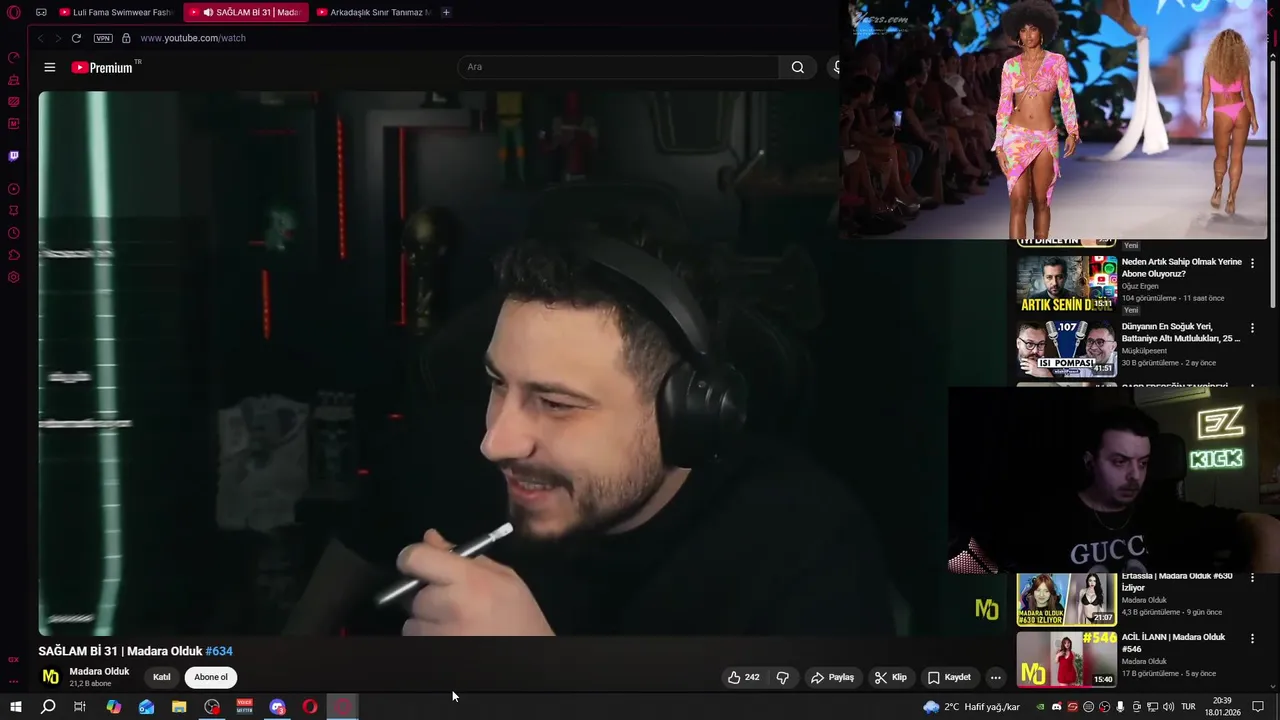This screenshot has height=720, width=1280.
Task: Click the address bar URL youtube.com/watch
Action: [x=193, y=38]
